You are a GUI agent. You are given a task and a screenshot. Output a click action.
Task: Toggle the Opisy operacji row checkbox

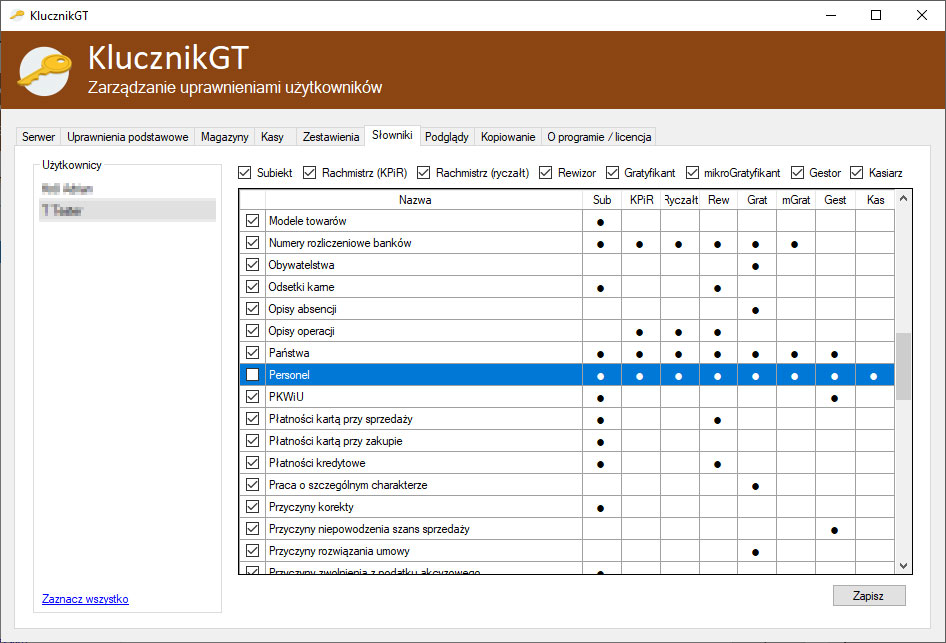click(x=253, y=331)
